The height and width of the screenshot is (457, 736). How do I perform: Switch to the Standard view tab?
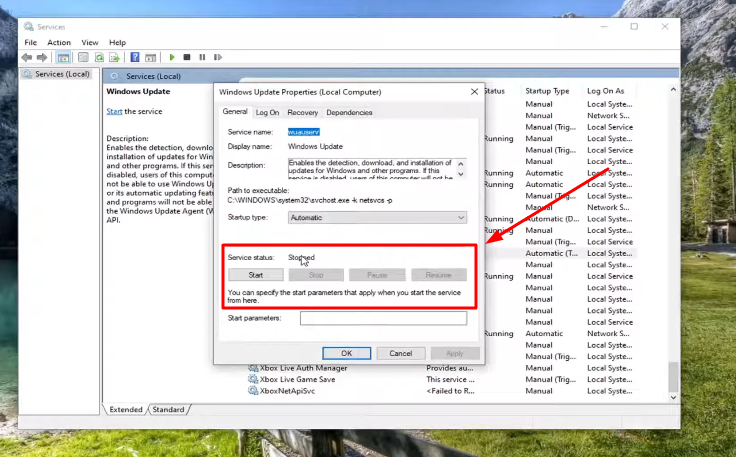tap(169, 409)
